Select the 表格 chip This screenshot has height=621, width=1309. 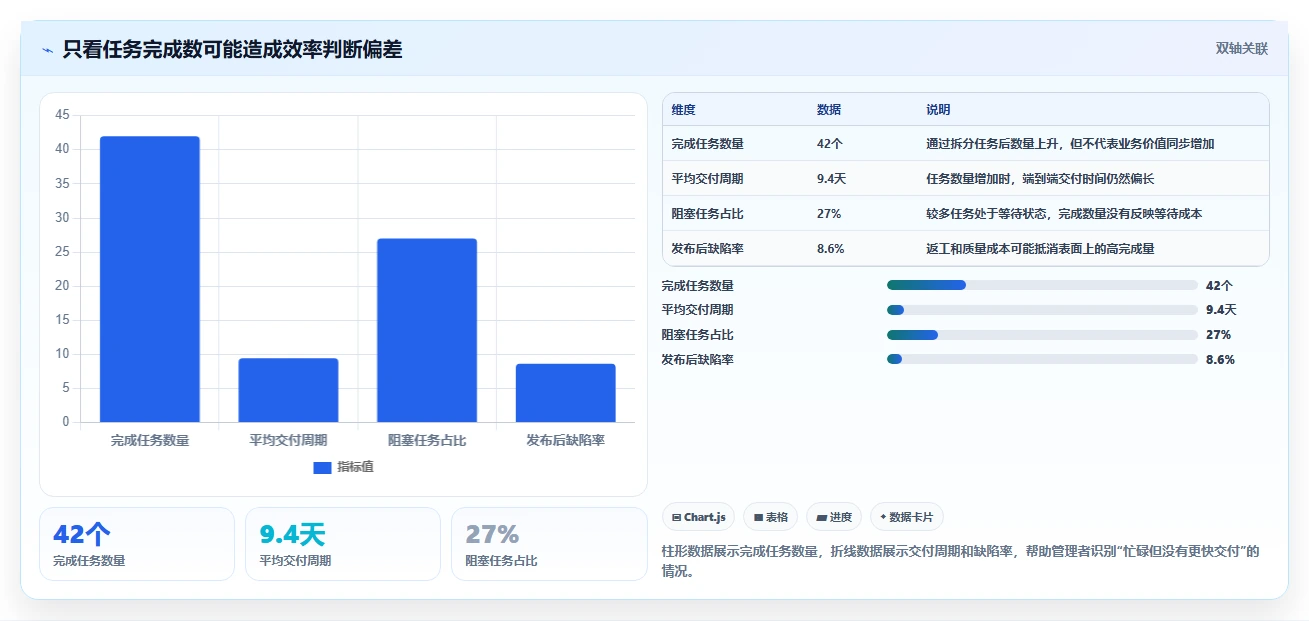[771, 517]
